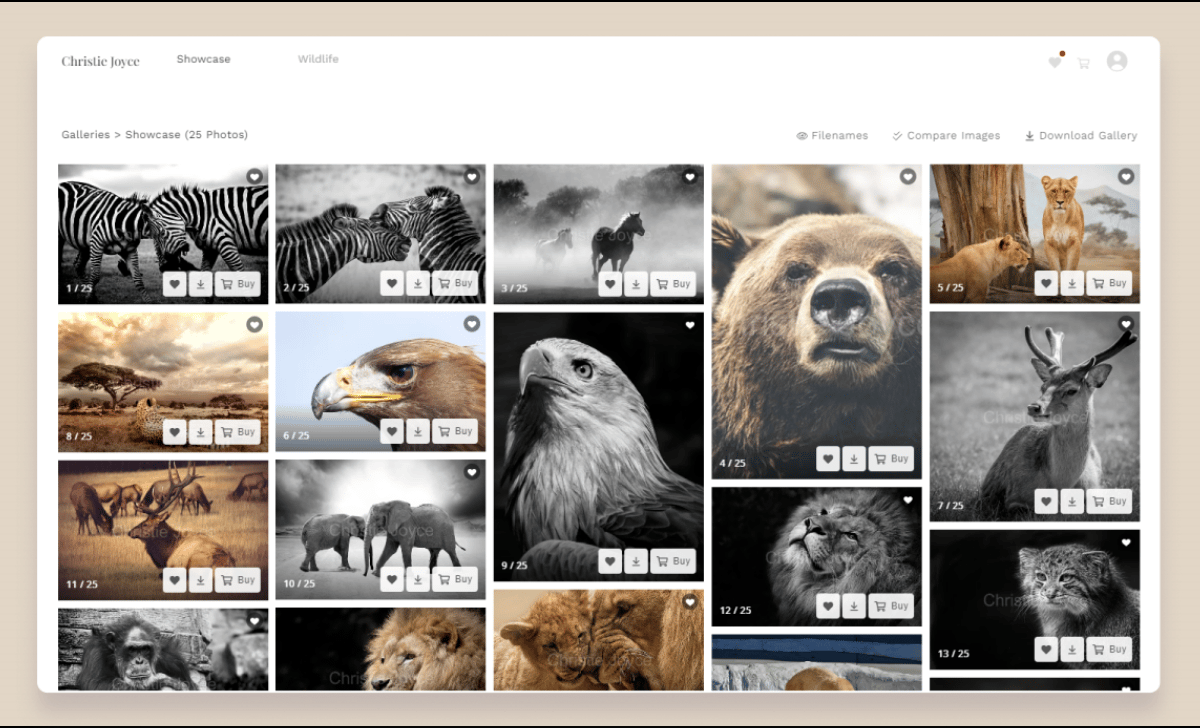Screen dimensions: 1200x728
Task: Download the bear photo 4 / 25
Action: (854, 459)
